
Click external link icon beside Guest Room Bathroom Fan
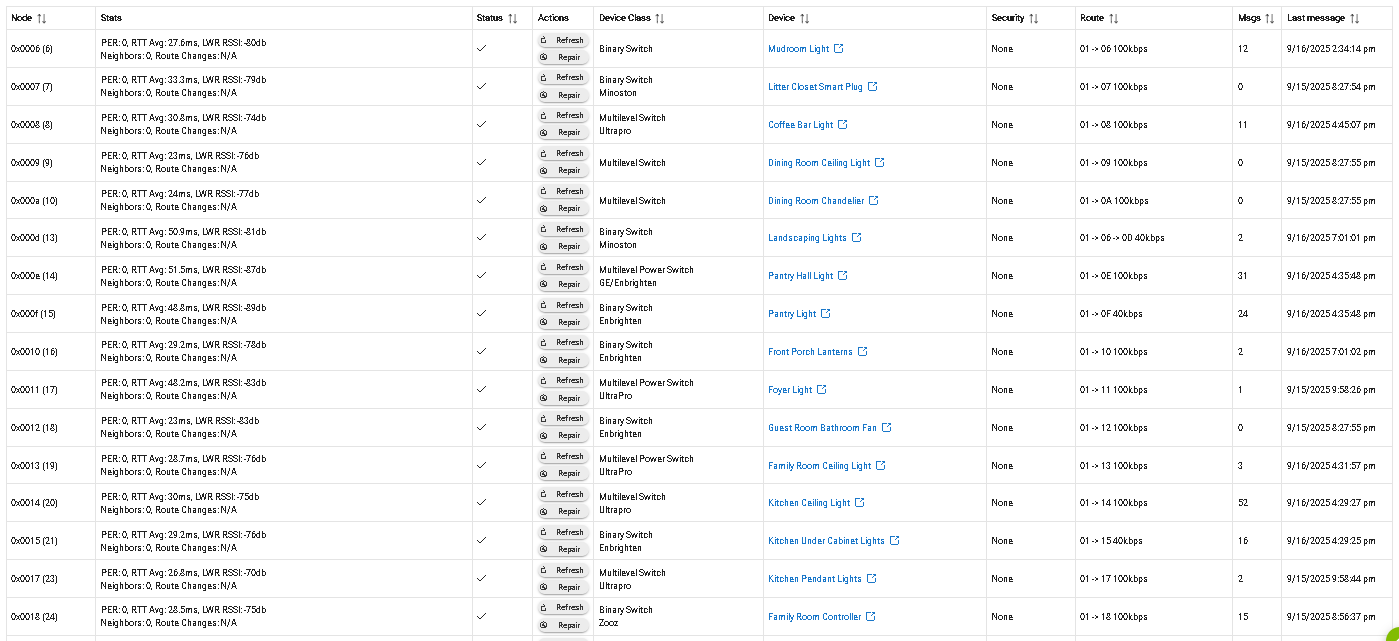pos(887,428)
